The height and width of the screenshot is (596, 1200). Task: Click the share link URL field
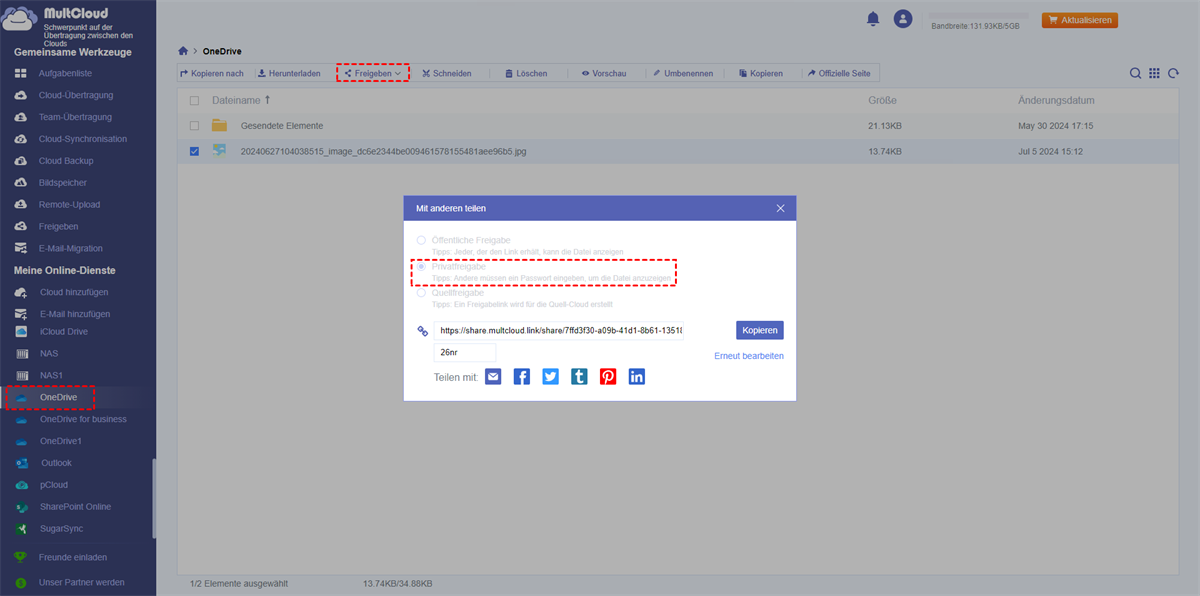[559, 330]
